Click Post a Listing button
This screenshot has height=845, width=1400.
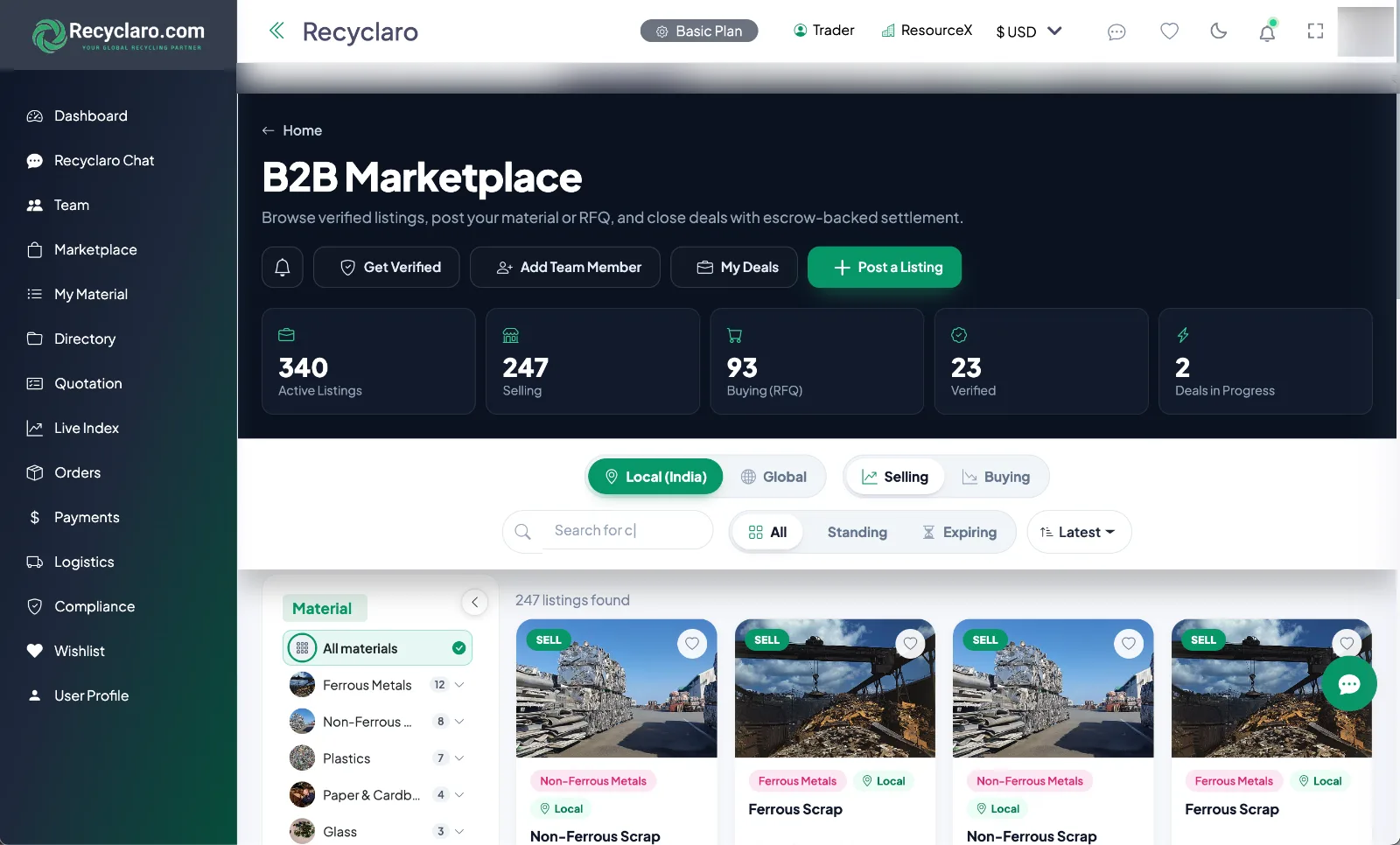click(885, 267)
